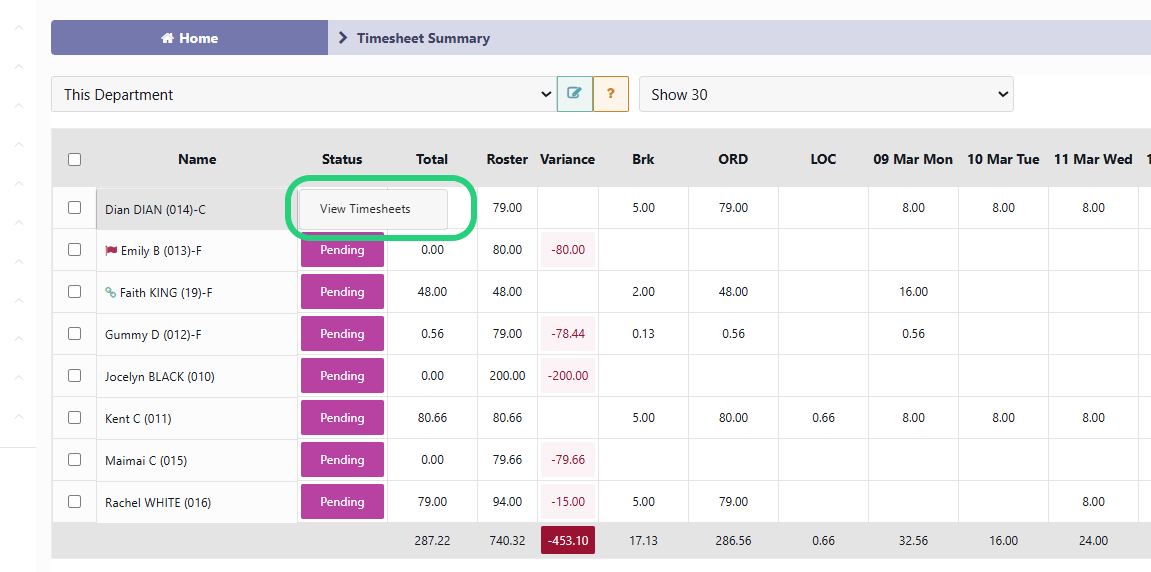This screenshot has width=1151, height=572.
Task: Choose View Timesheets from the popup menu
Action: point(373,209)
